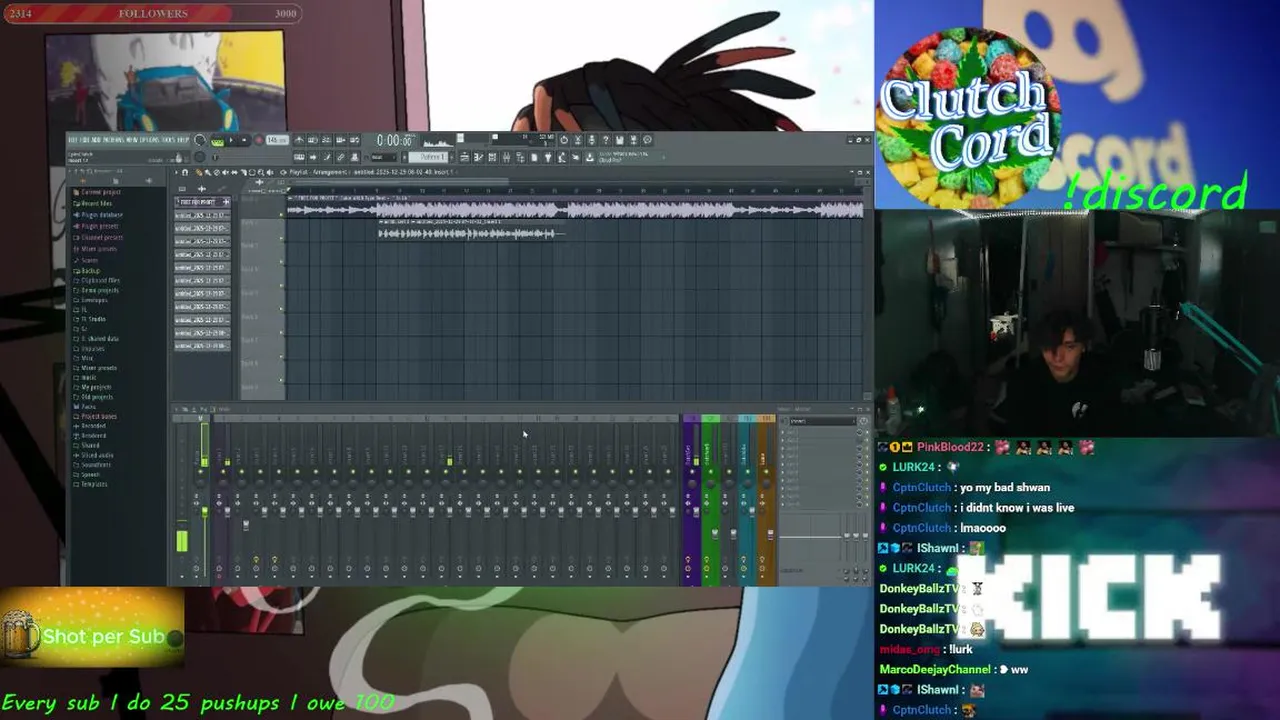The width and height of the screenshot is (1280, 720).
Task: Show the Playlist window via toolbar icon
Action: click(464, 157)
